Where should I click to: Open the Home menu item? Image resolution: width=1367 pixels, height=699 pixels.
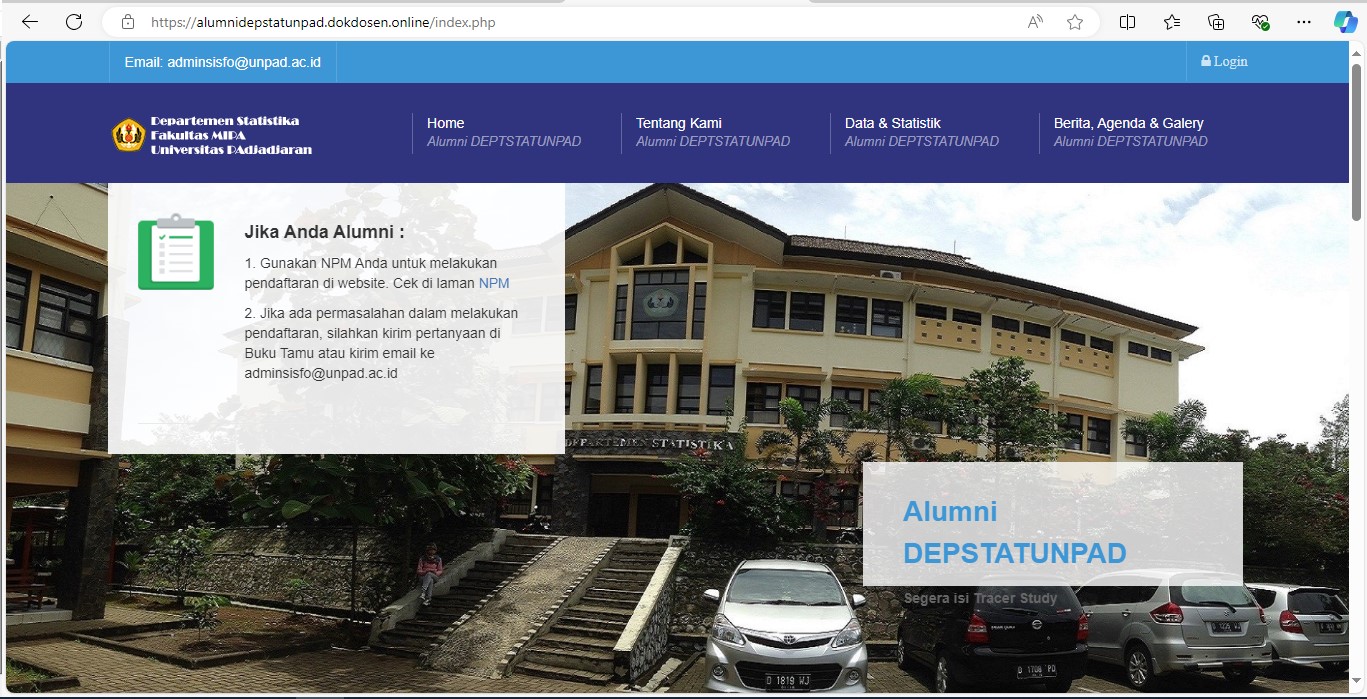pos(445,123)
